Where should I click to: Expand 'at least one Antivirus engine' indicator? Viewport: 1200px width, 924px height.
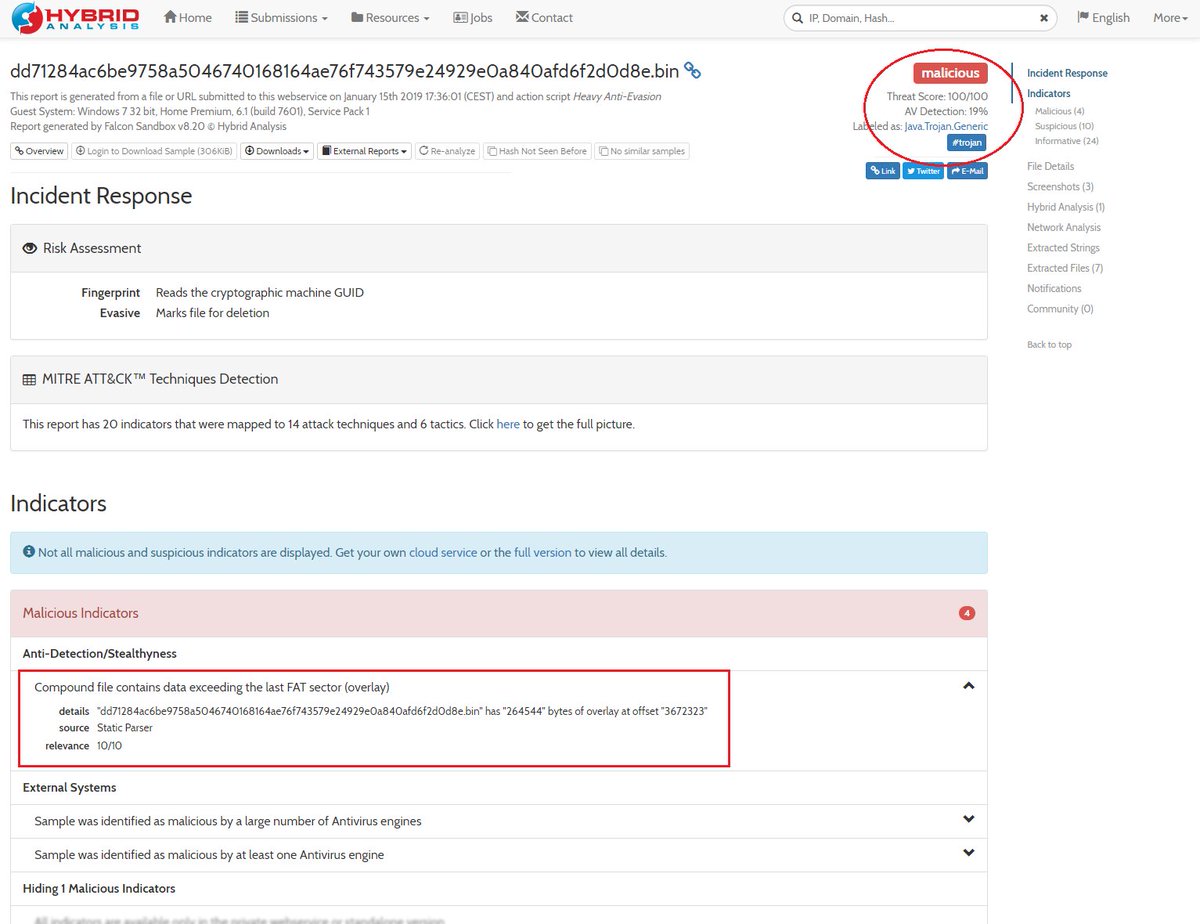click(x=968, y=853)
